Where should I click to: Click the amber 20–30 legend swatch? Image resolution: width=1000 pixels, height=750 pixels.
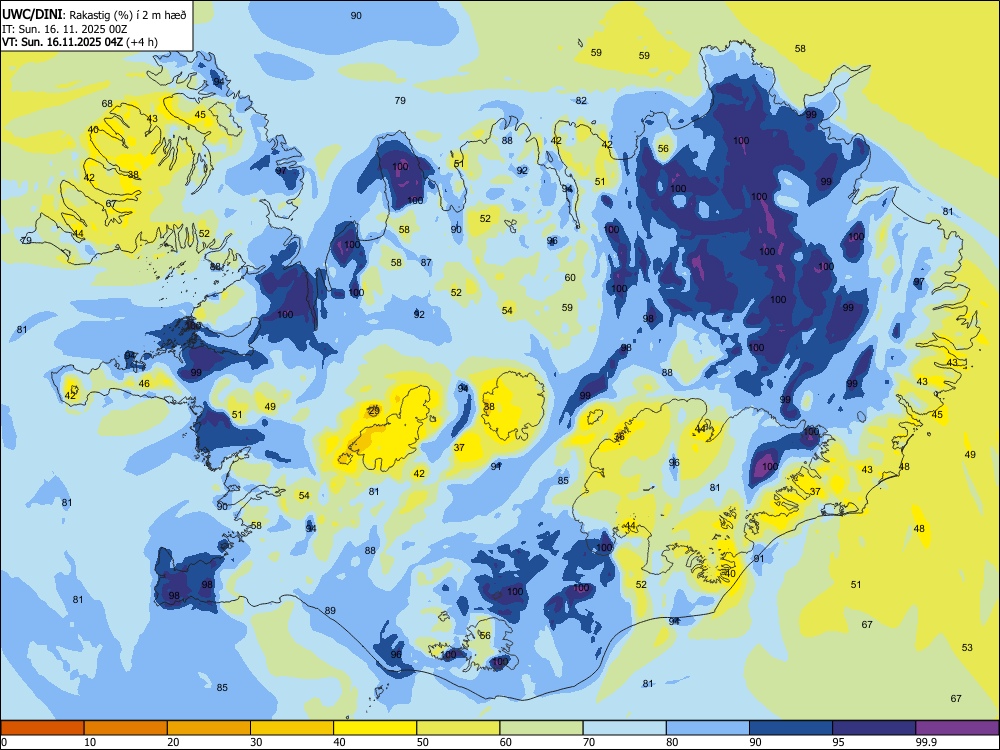point(209,728)
